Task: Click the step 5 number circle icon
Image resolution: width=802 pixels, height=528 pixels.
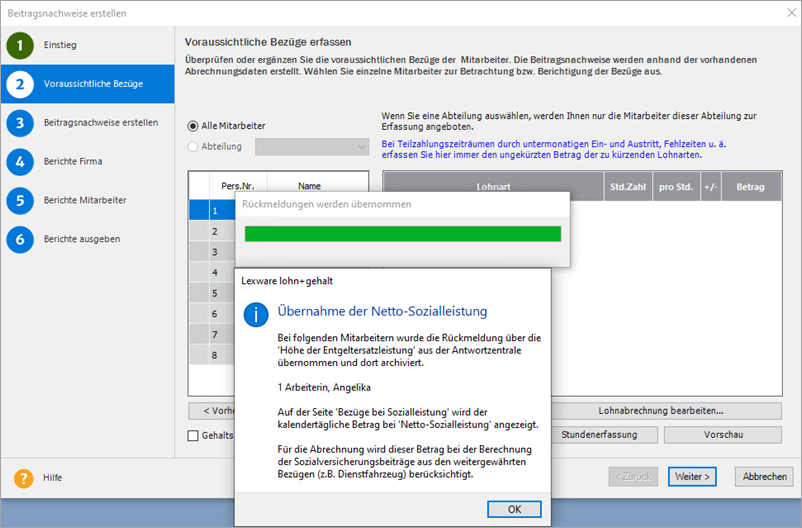Action: coord(18,200)
